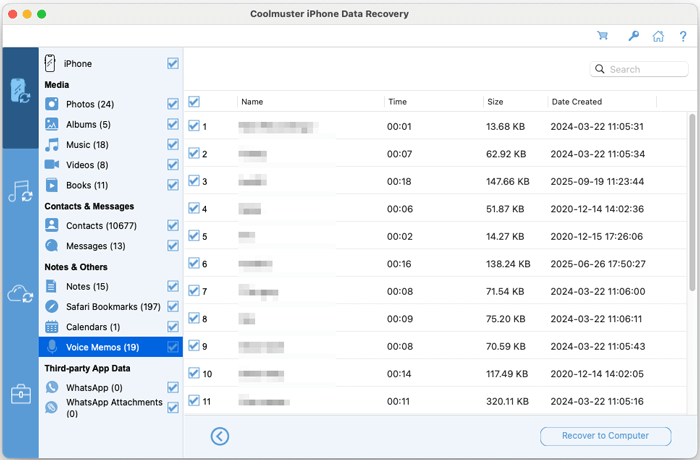This screenshot has height=460, width=700.
Task: Click the Voice Memos microphone icon
Action: tap(52, 347)
